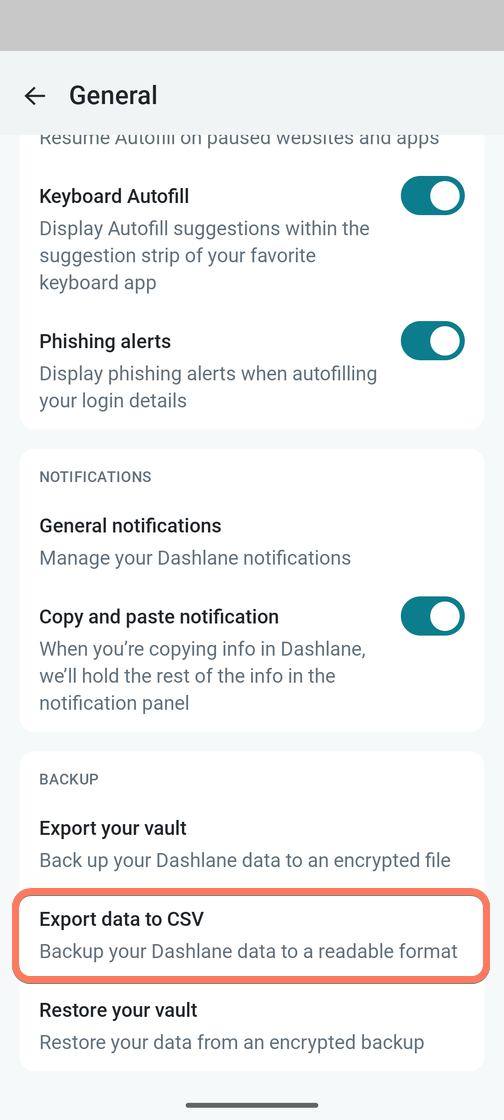Go back using the arrow icon
The height and width of the screenshot is (1120, 504).
coord(34,96)
